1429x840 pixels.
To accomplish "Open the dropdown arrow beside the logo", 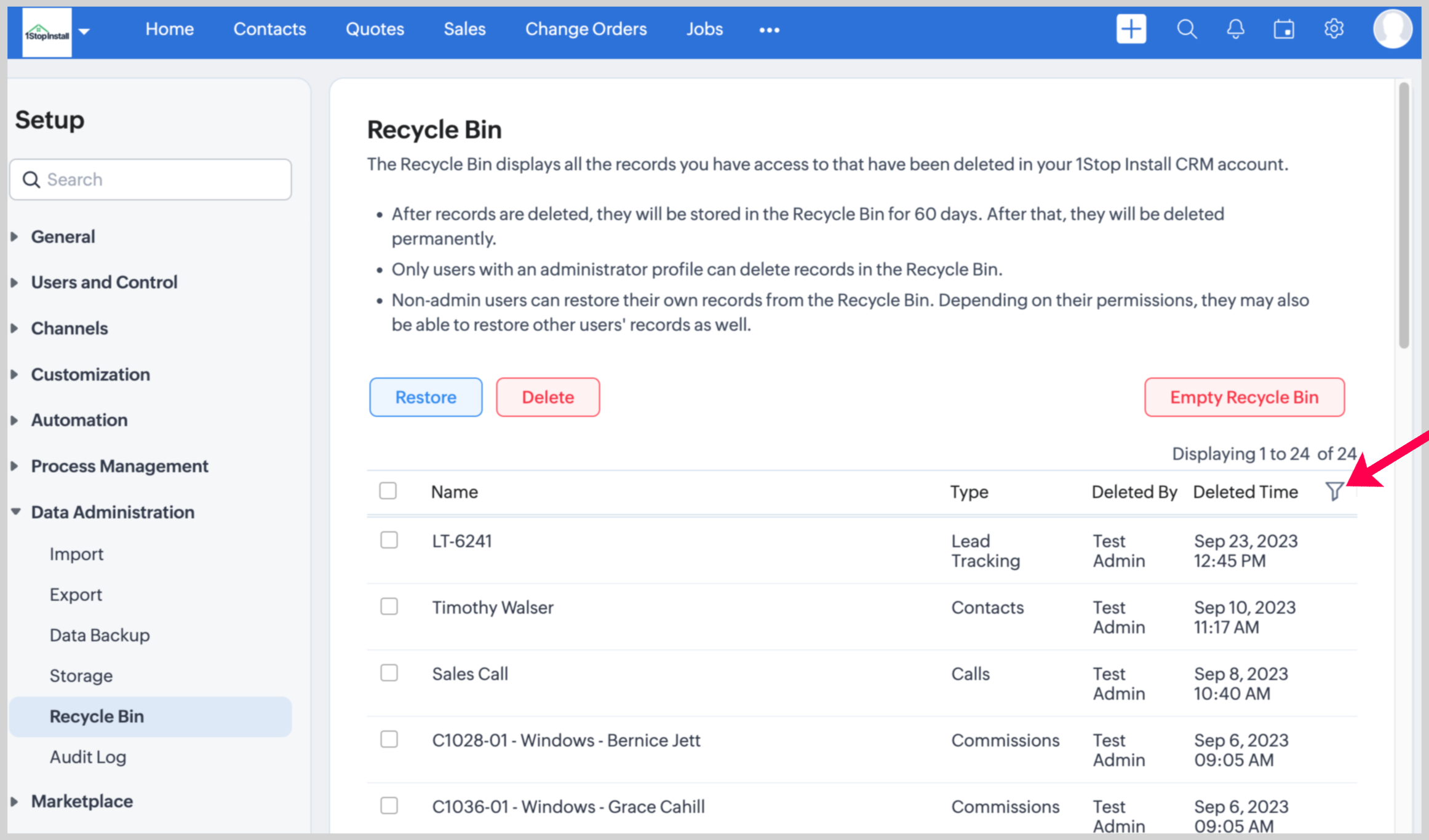I will 84,31.
